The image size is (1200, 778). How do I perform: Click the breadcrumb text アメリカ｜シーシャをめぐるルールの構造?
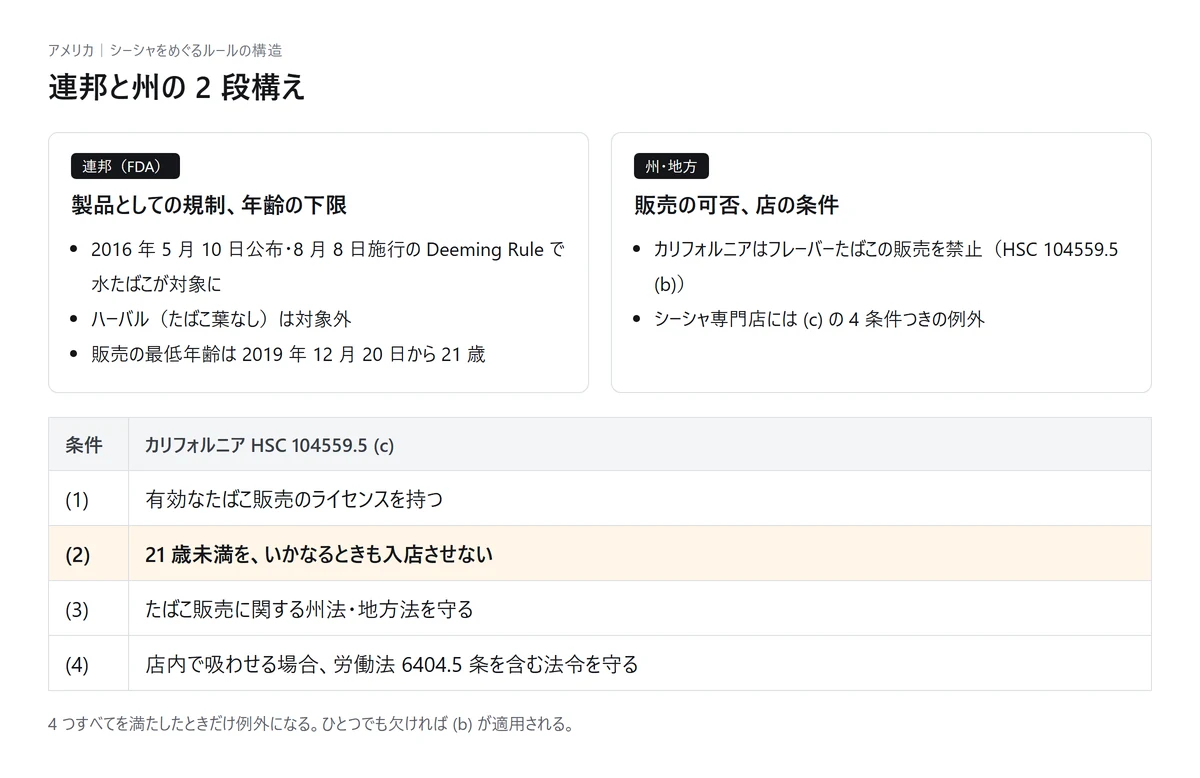(165, 50)
